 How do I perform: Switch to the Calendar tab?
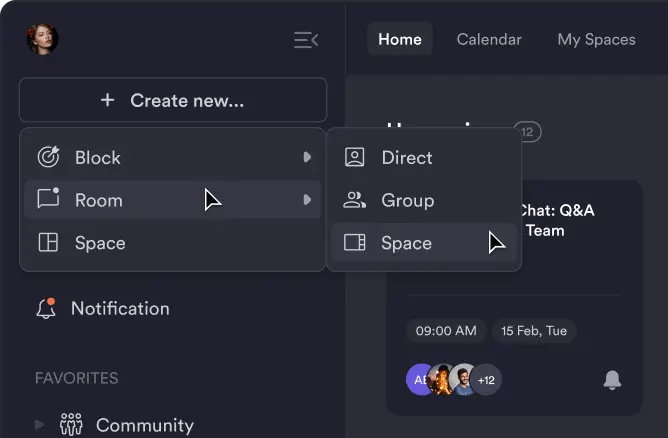coord(489,40)
